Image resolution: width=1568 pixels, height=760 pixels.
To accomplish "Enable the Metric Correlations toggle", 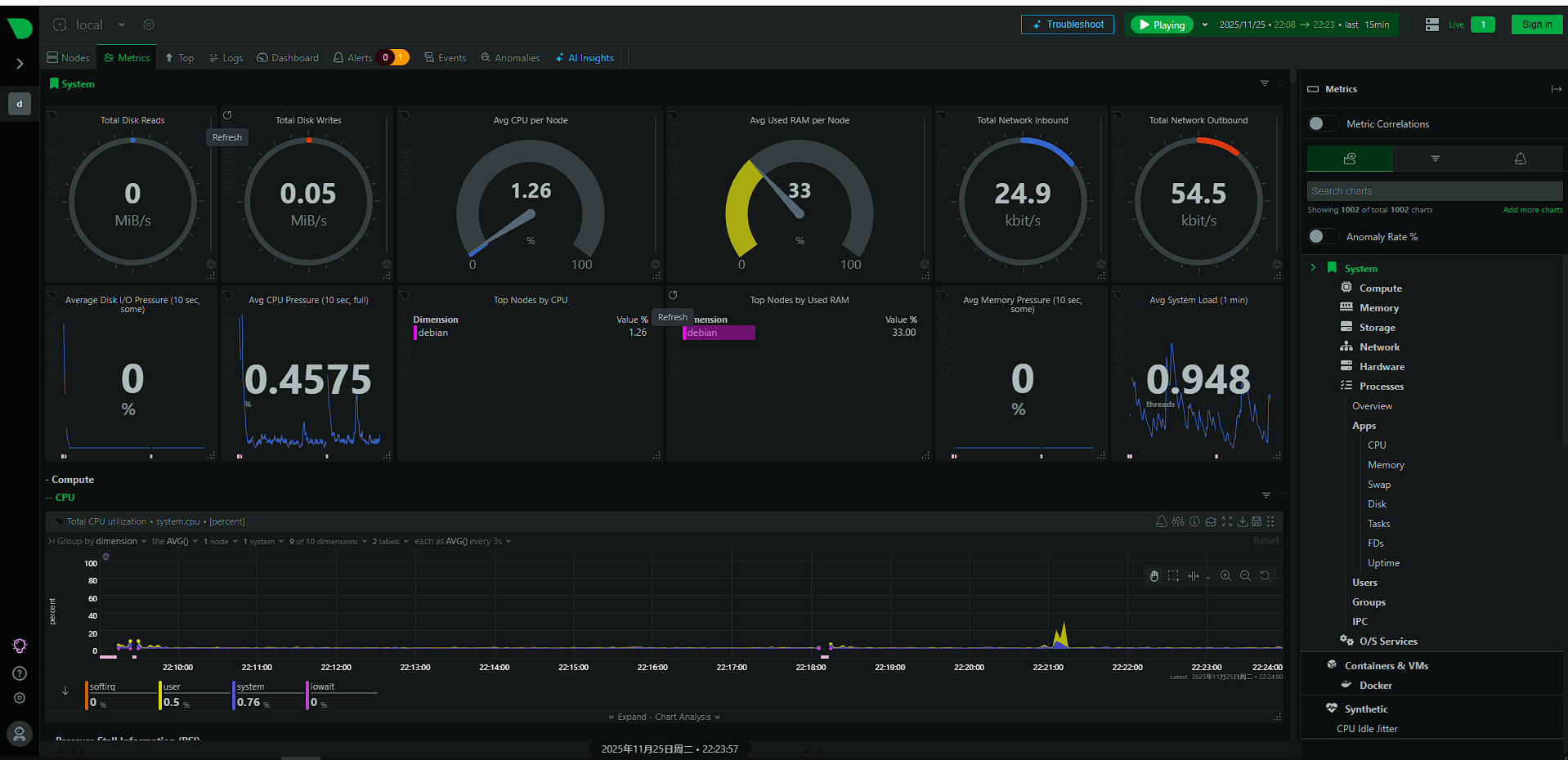I will (x=1322, y=124).
